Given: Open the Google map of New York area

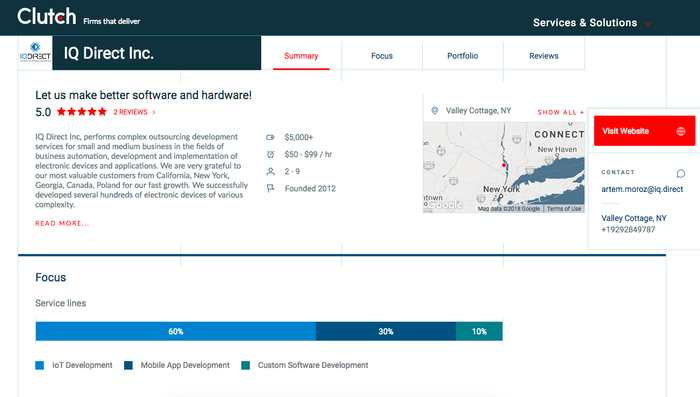Looking at the screenshot, I should click(x=504, y=167).
